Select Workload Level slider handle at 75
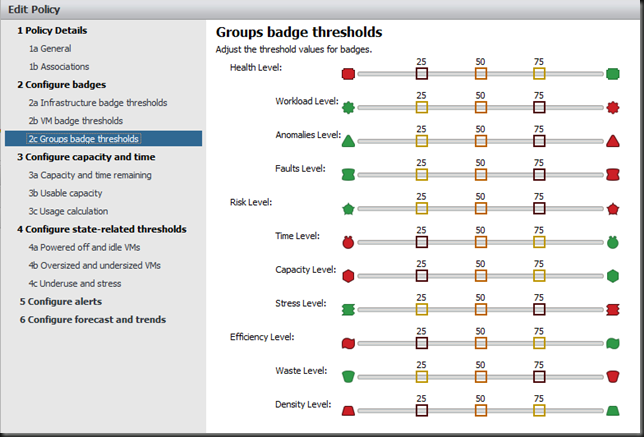Screen dimensions: 644x437 tap(539, 108)
